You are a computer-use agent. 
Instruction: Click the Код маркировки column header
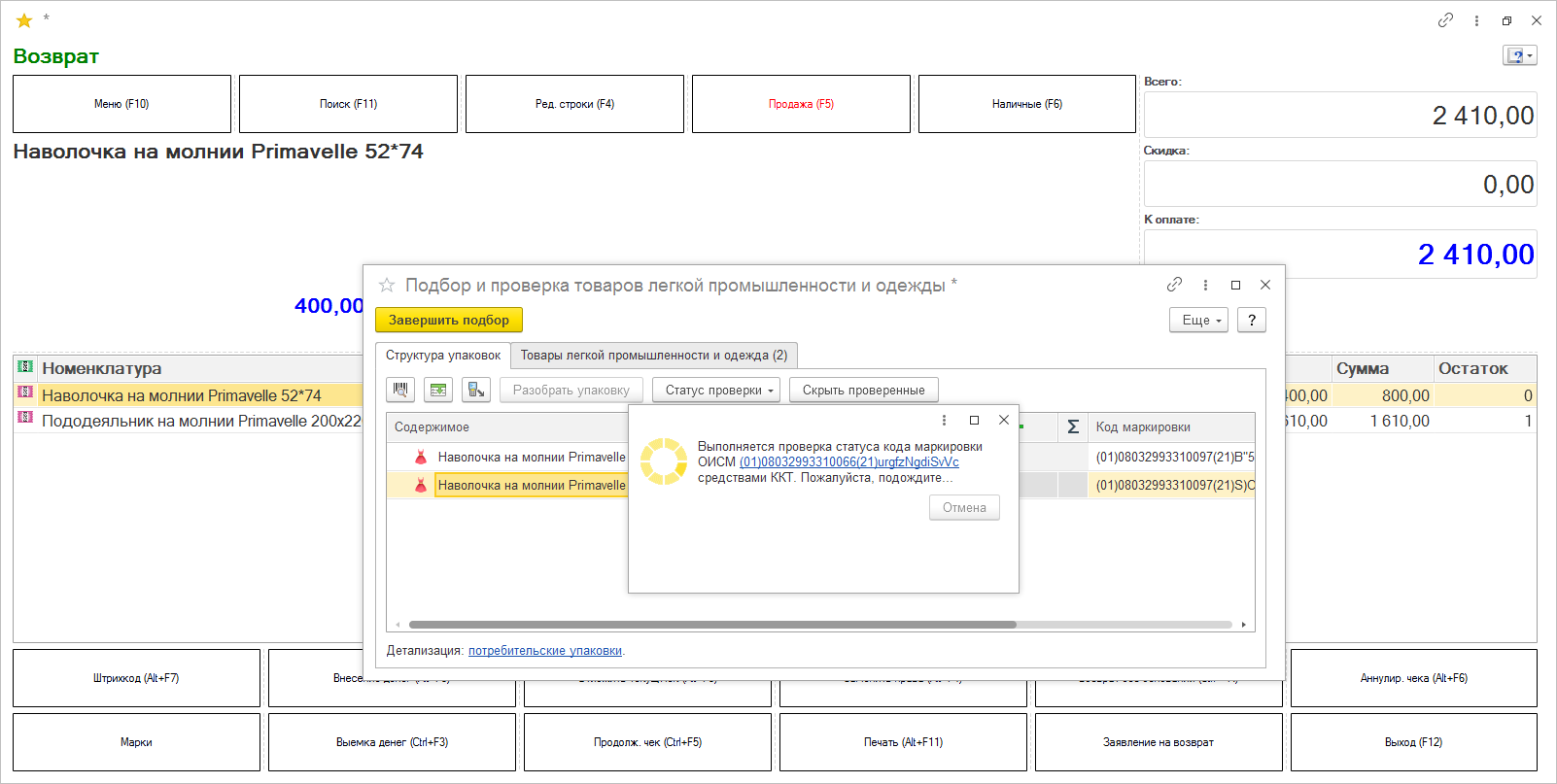coord(1171,426)
